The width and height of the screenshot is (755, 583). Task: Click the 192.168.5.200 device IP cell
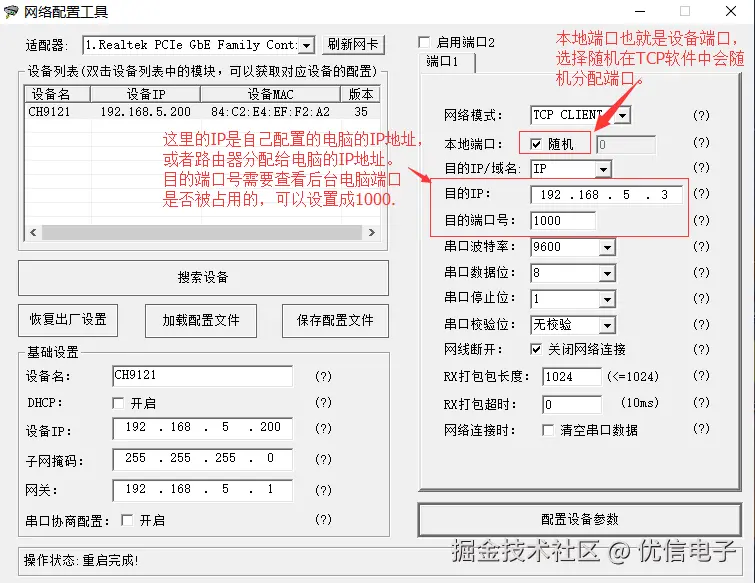point(145,112)
